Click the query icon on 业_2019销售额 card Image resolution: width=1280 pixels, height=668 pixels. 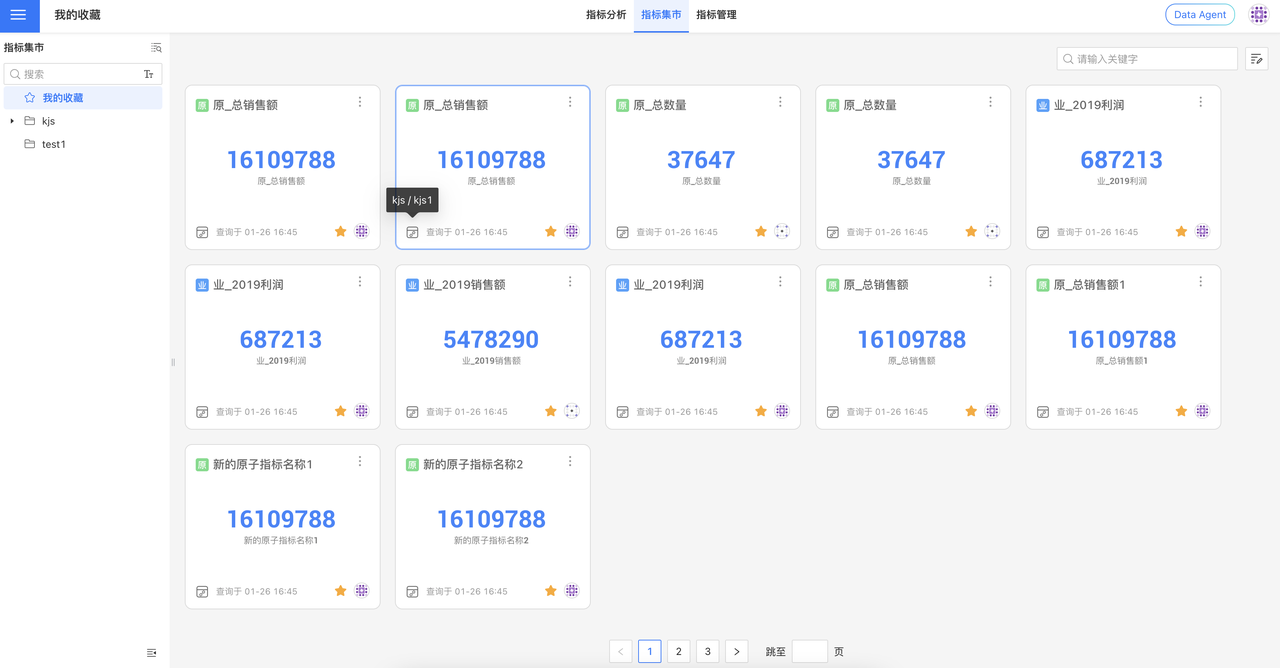pyautogui.click(x=413, y=412)
